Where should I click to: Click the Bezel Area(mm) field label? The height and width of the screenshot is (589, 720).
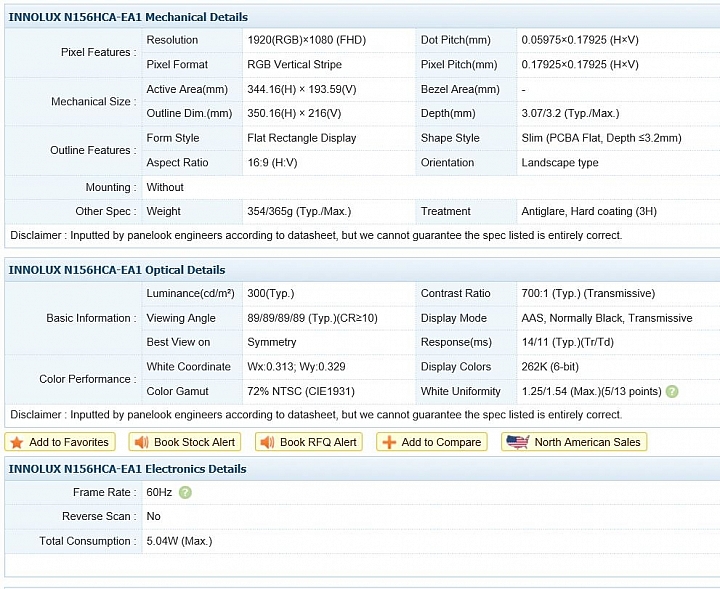click(x=460, y=89)
